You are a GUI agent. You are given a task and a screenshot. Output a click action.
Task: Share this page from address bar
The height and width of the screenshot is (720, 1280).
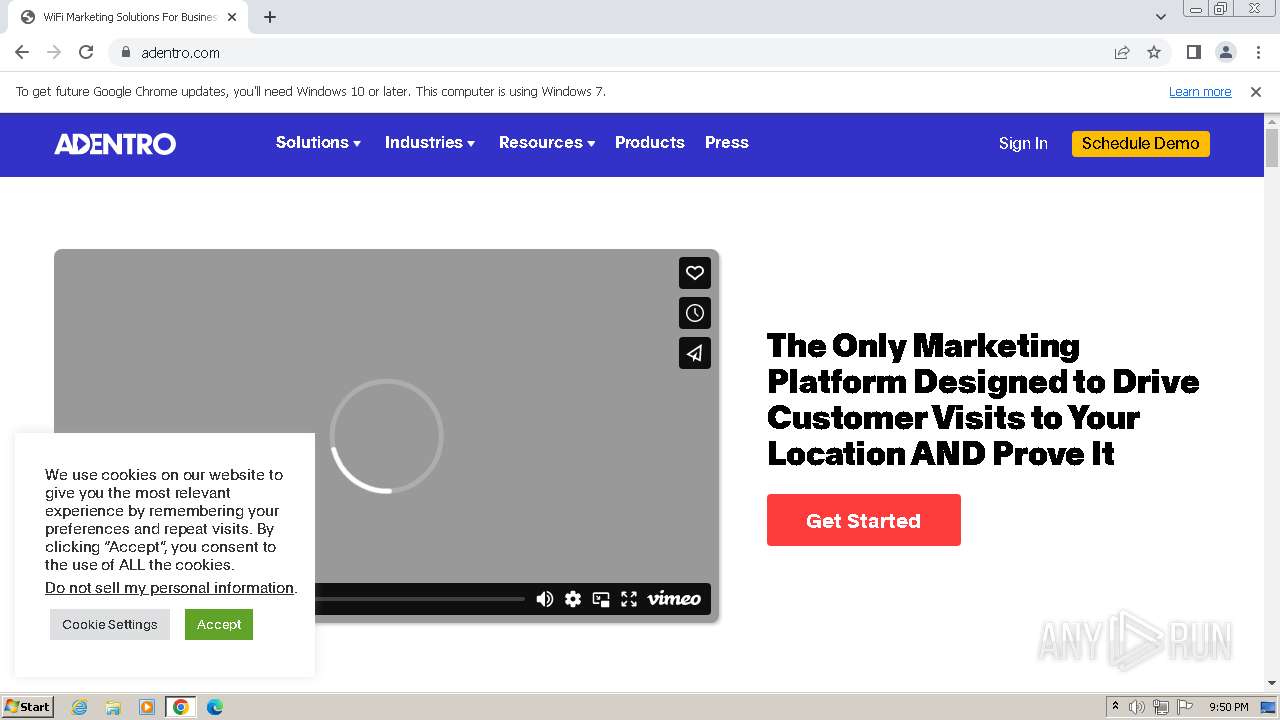point(1122,52)
